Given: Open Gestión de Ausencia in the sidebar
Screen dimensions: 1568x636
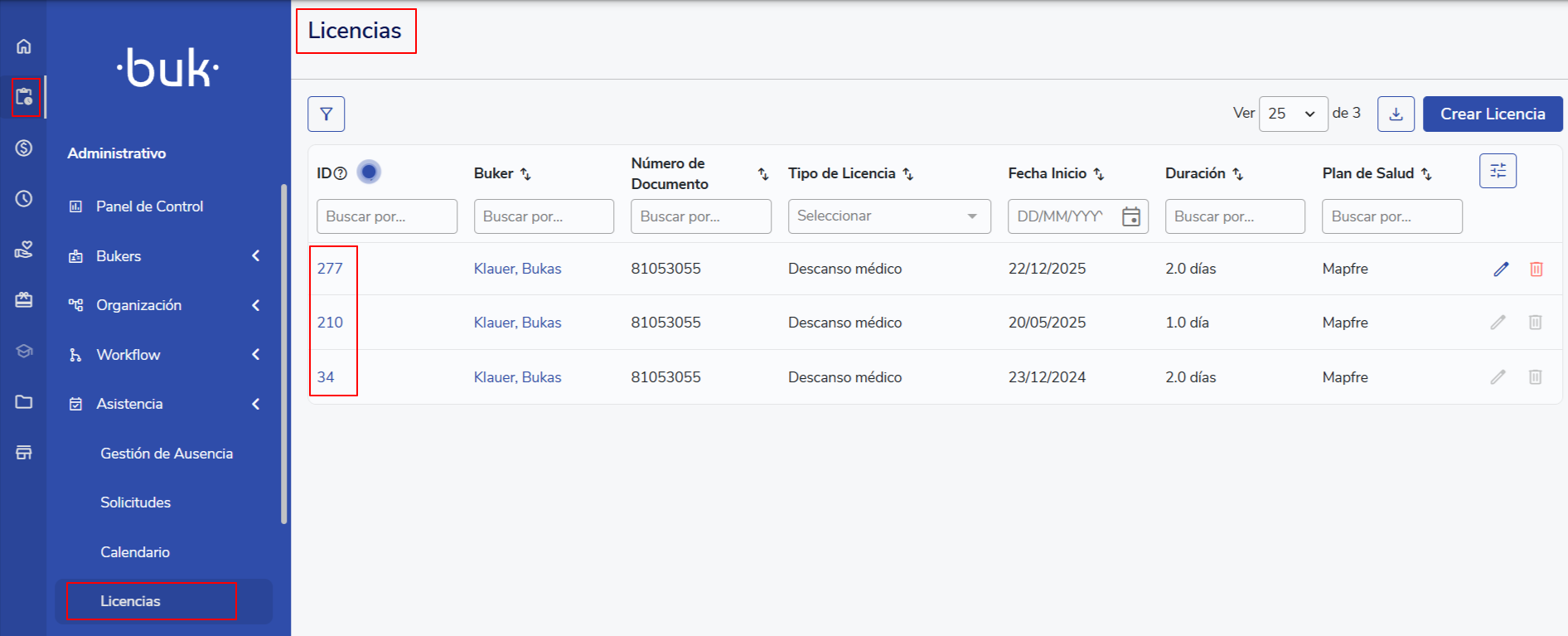Looking at the screenshot, I should pyautogui.click(x=167, y=454).
